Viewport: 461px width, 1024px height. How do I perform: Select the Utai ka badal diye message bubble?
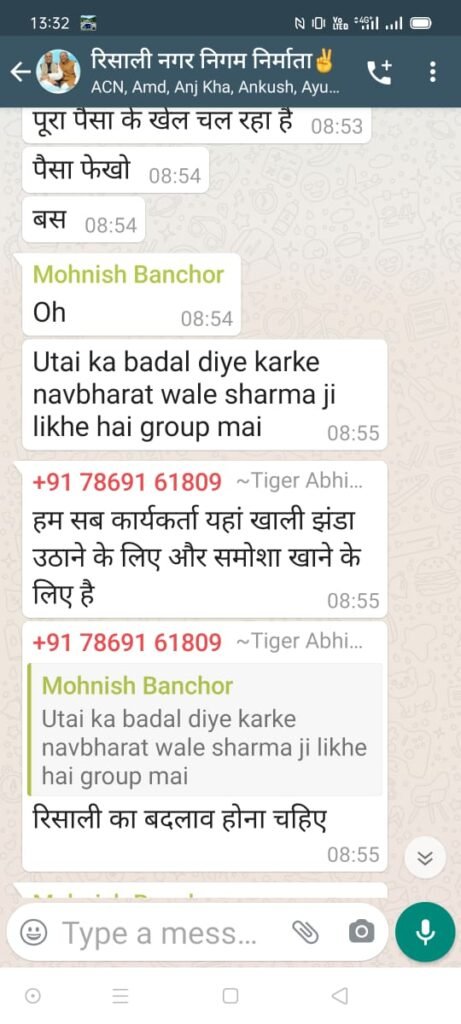(204, 394)
